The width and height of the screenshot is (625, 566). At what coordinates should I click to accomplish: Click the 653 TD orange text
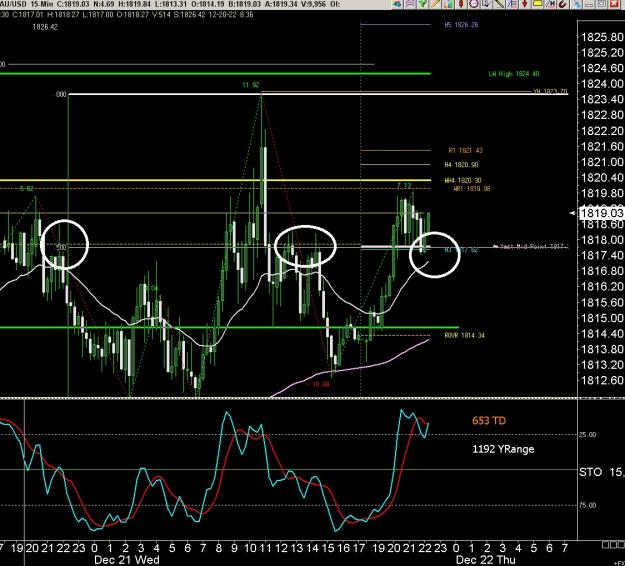pos(489,421)
